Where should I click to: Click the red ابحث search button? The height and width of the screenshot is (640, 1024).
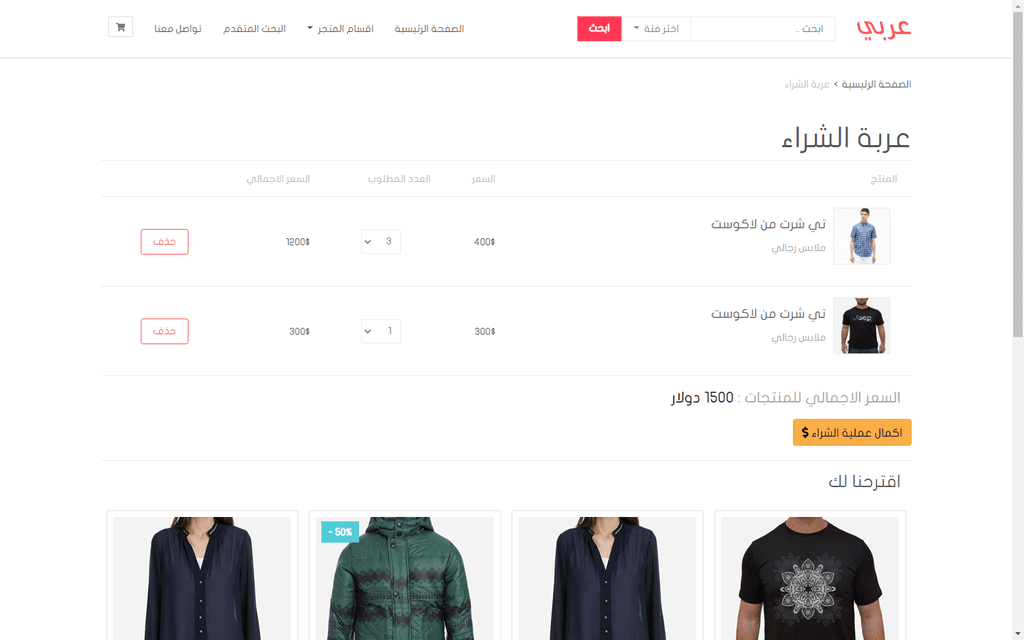[599, 29]
